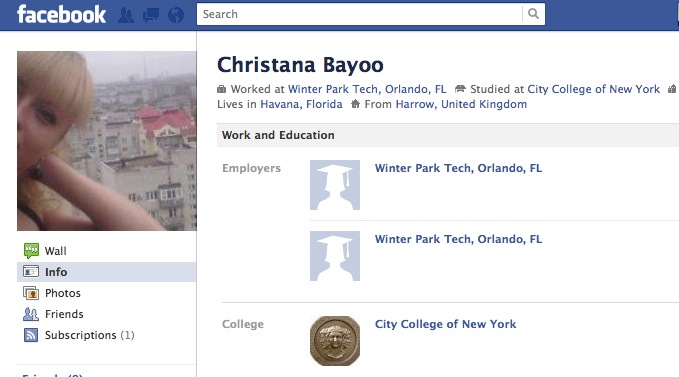
Task: Open the profile picture thumbnail
Action: 107,141
